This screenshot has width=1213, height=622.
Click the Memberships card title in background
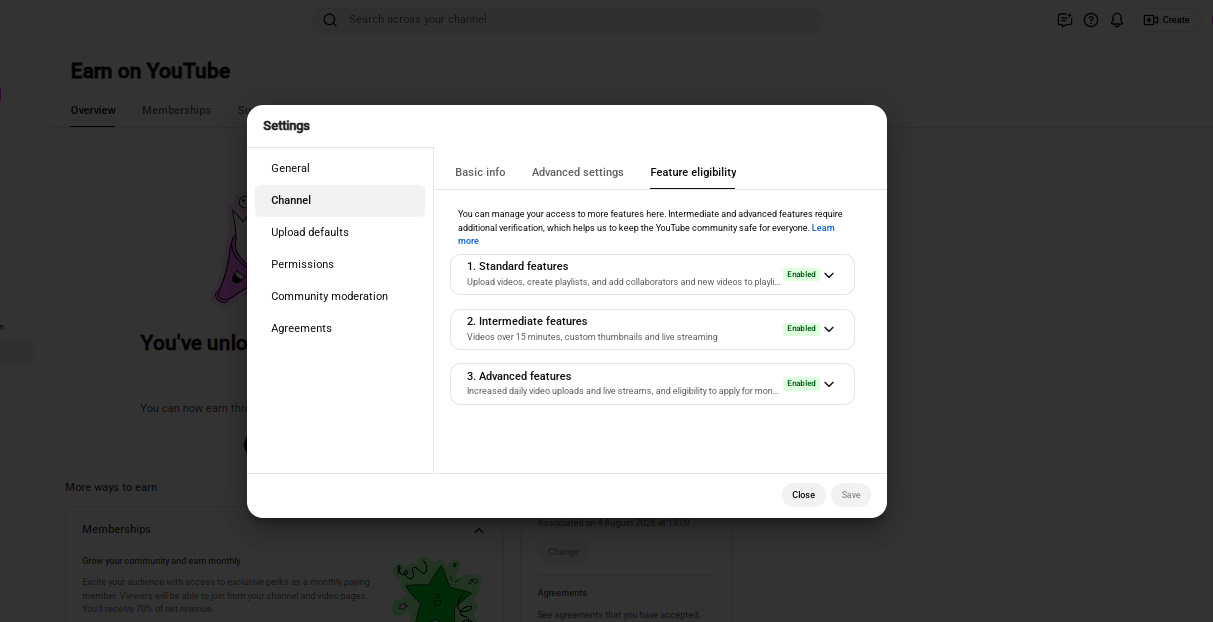[116, 529]
